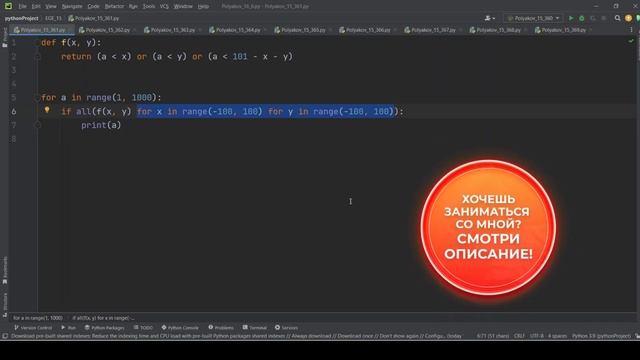
Task: Open the Terminal tool window
Action: (255, 328)
